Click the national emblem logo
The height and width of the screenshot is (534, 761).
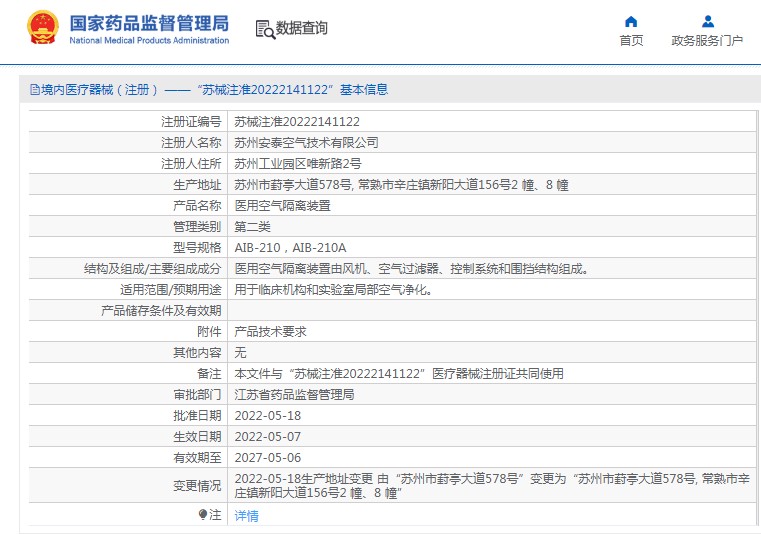point(43,27)
